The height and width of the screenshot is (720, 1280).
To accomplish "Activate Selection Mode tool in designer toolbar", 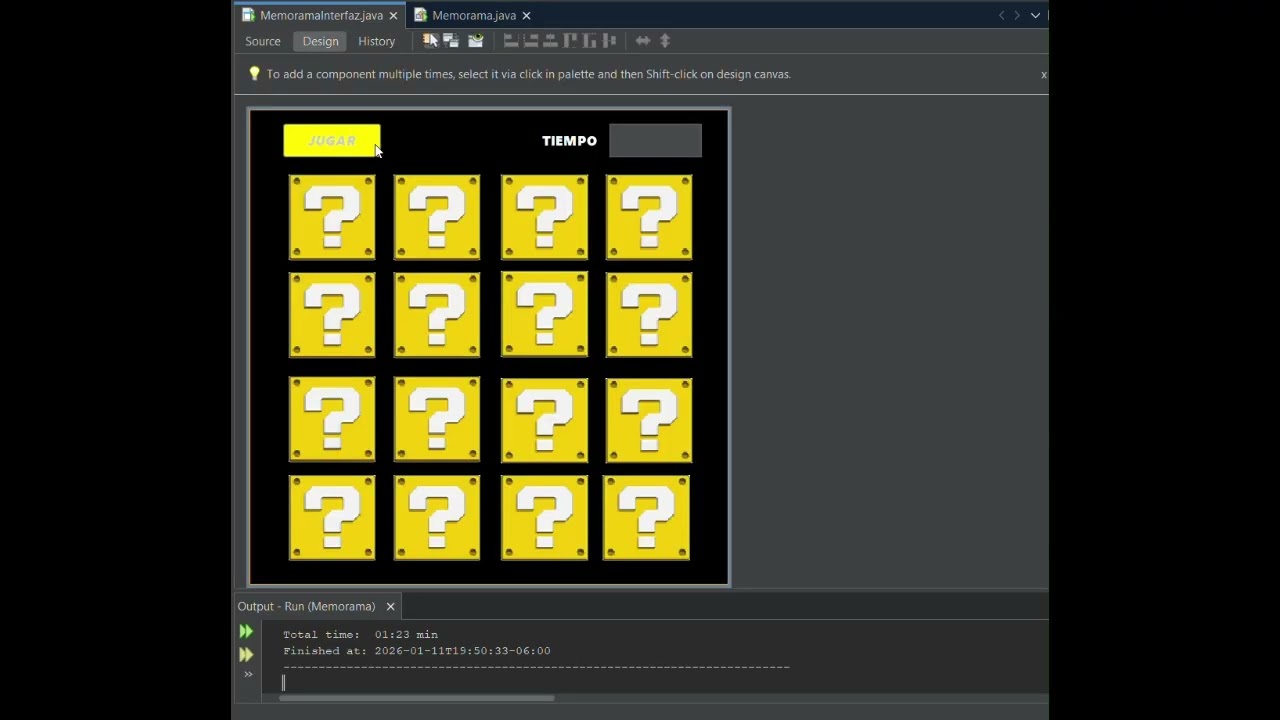I will (x=430, y=41).
